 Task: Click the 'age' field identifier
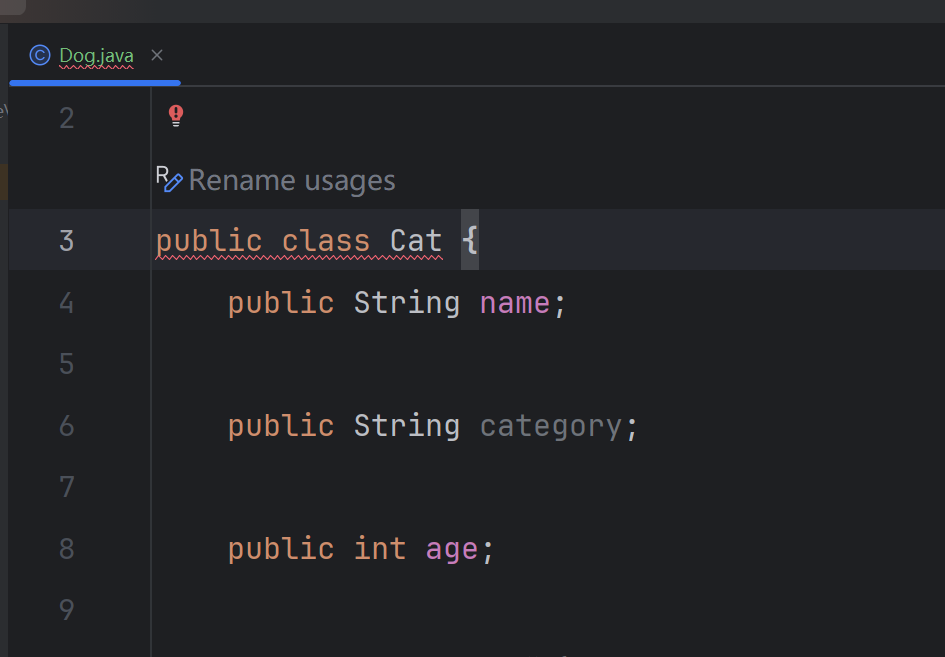point(452,551)
